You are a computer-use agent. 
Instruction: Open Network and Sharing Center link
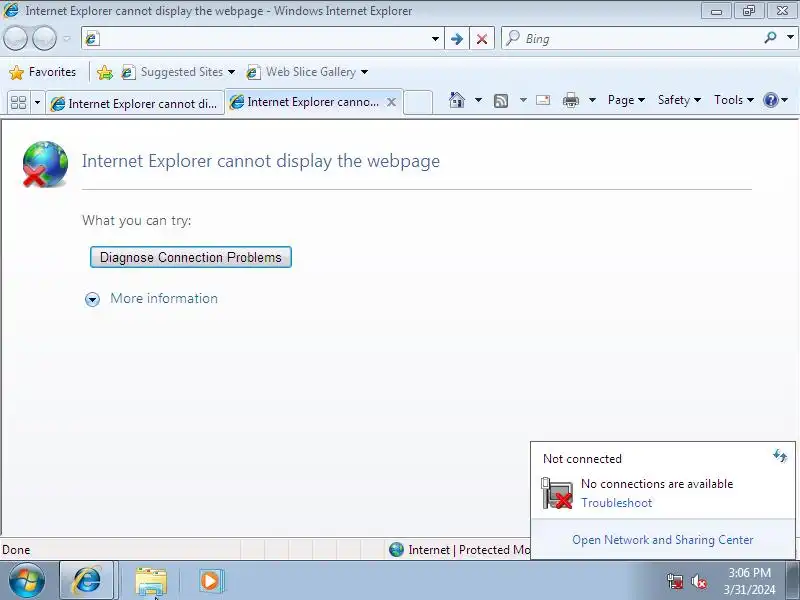coord(663,540)
